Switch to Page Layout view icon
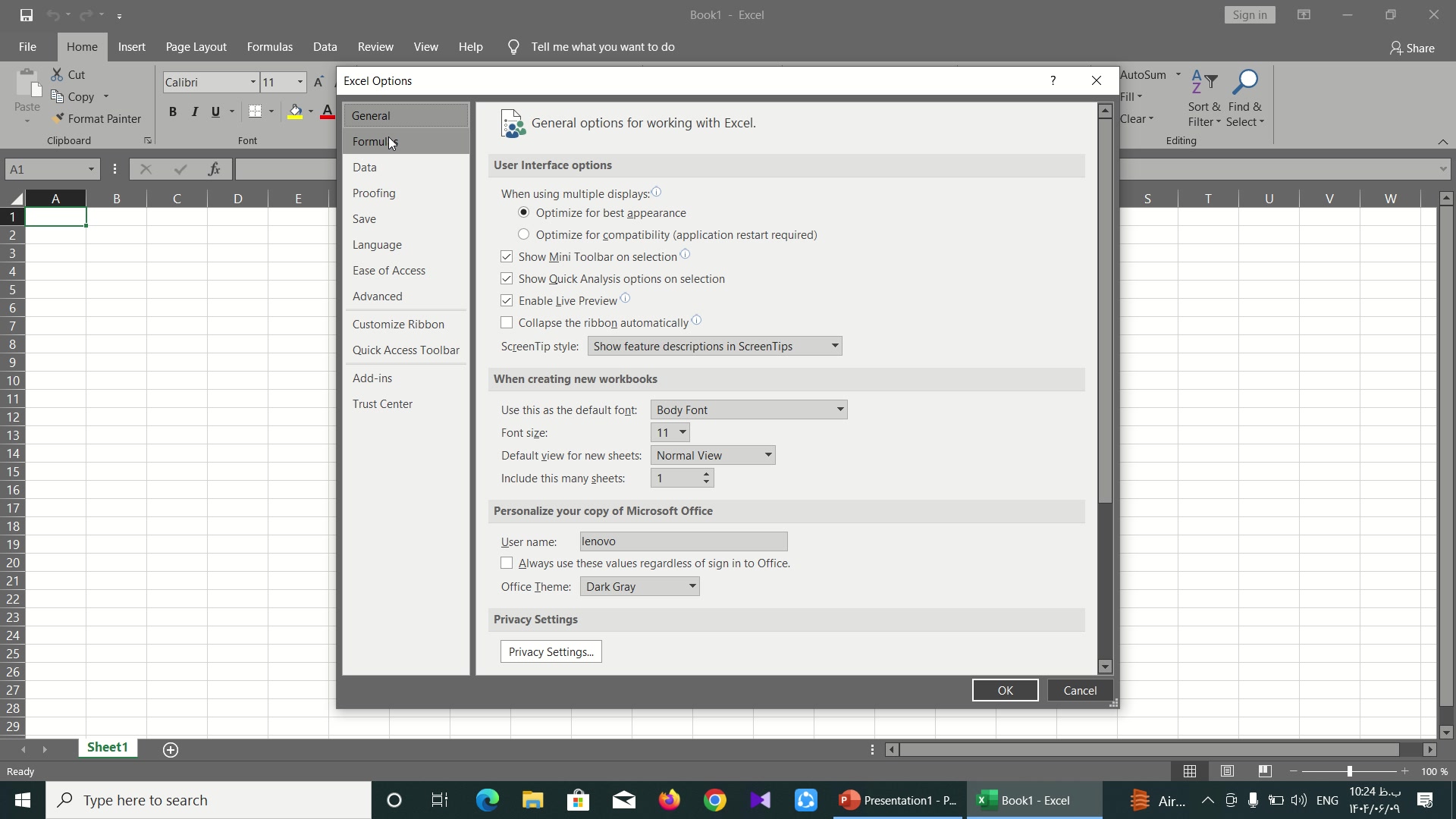Viewport: 1456px width, 819px height. (x=1227, y=771)
